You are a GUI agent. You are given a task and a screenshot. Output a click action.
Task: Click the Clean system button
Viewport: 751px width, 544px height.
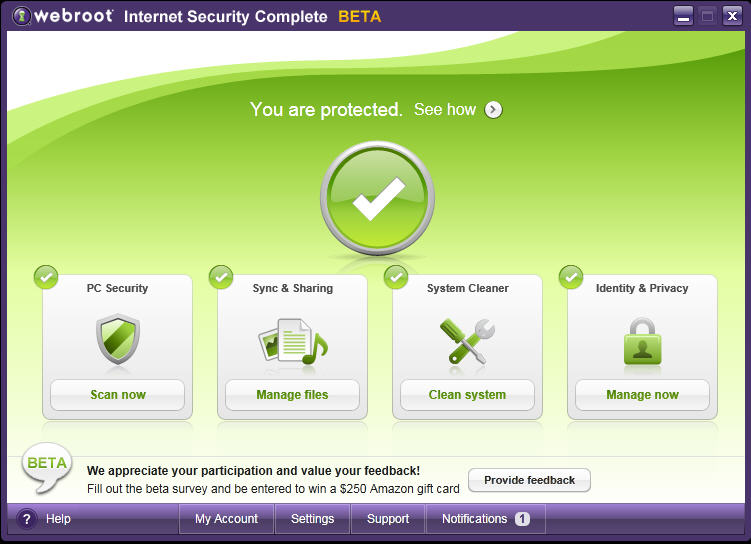(467, 395)
